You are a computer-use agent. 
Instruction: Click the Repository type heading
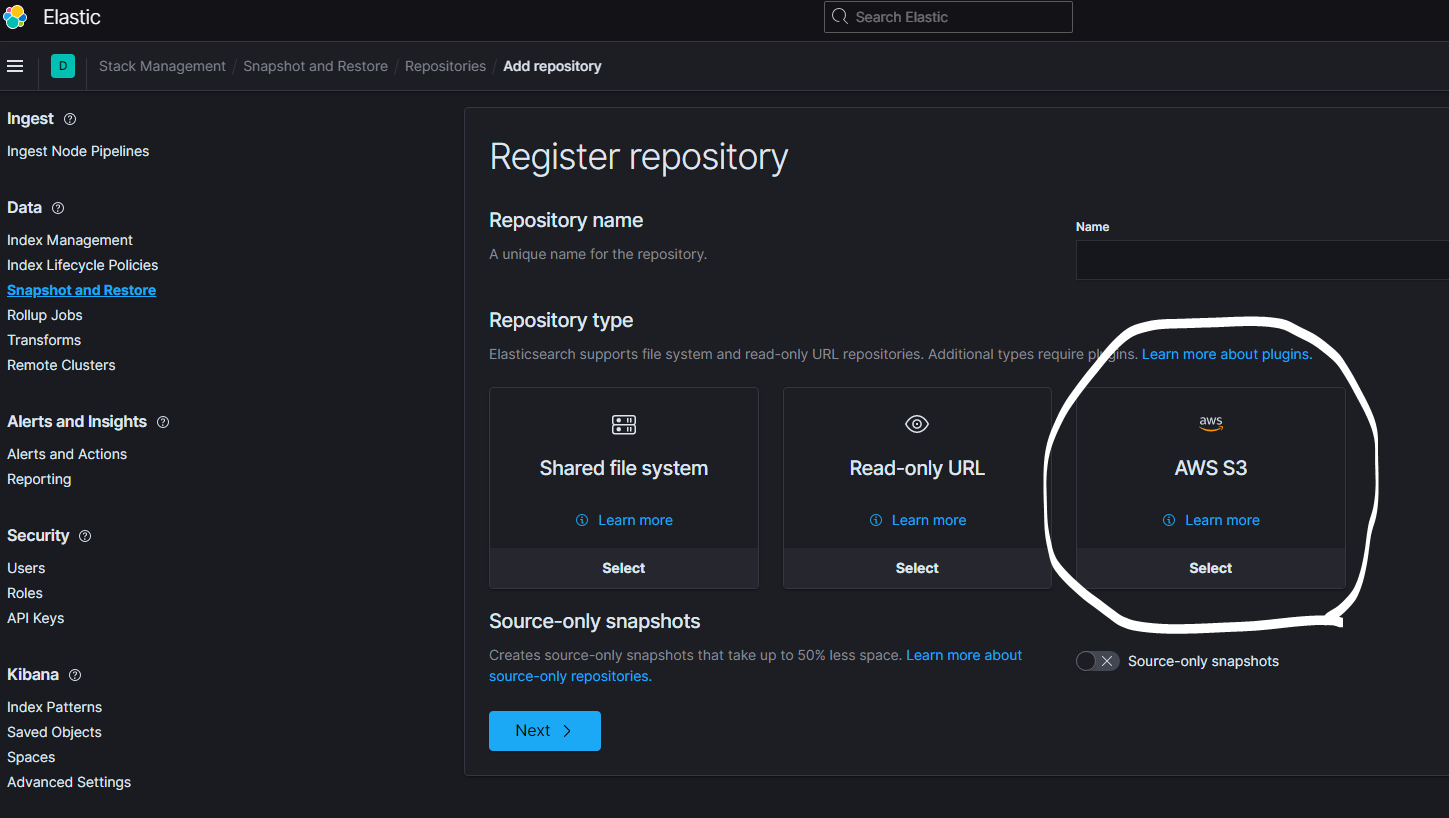click(561, 320)
